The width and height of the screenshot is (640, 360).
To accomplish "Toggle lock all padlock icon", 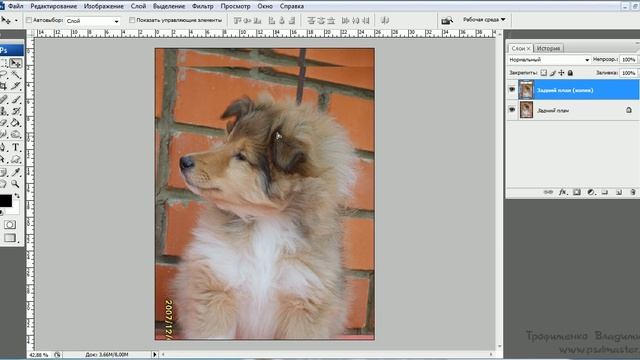I will point(570,73).
